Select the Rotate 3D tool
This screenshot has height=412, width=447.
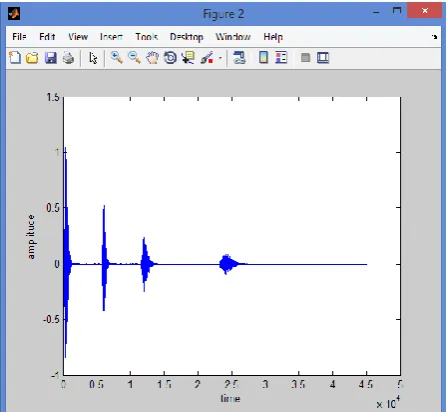[170, 58]
